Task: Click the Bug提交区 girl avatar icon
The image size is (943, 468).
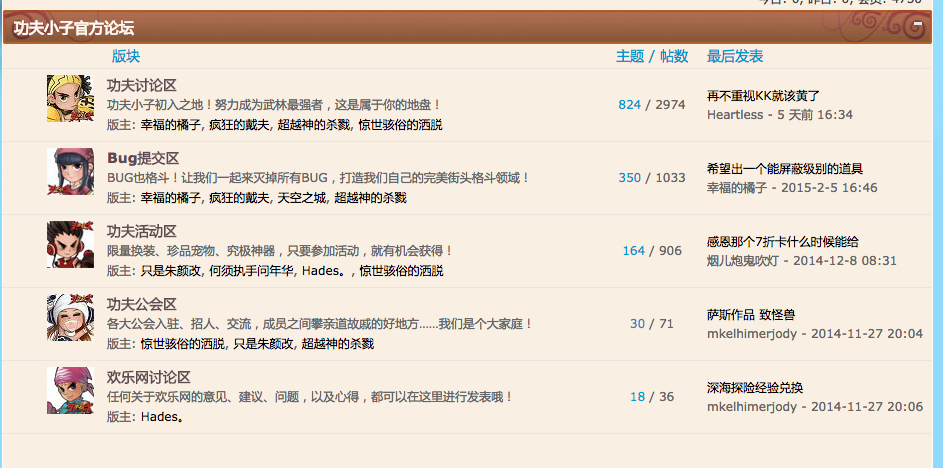Action: click(70, 172)
